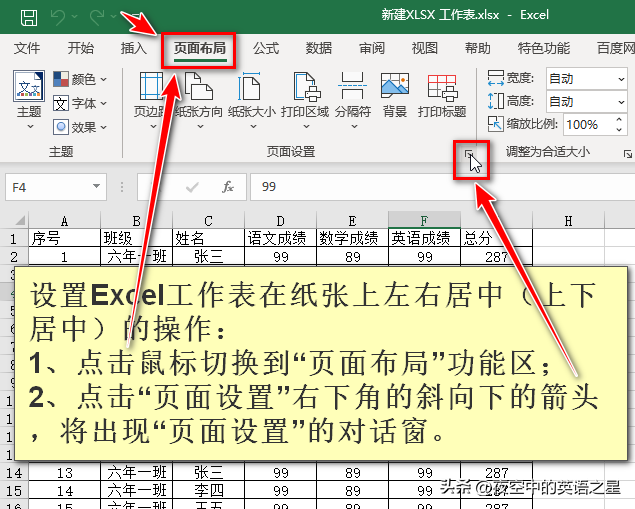The width and height of the screenshot is (635, 509).
Task: Click the 班级 header cell
Action: click(x=136, y=238)
